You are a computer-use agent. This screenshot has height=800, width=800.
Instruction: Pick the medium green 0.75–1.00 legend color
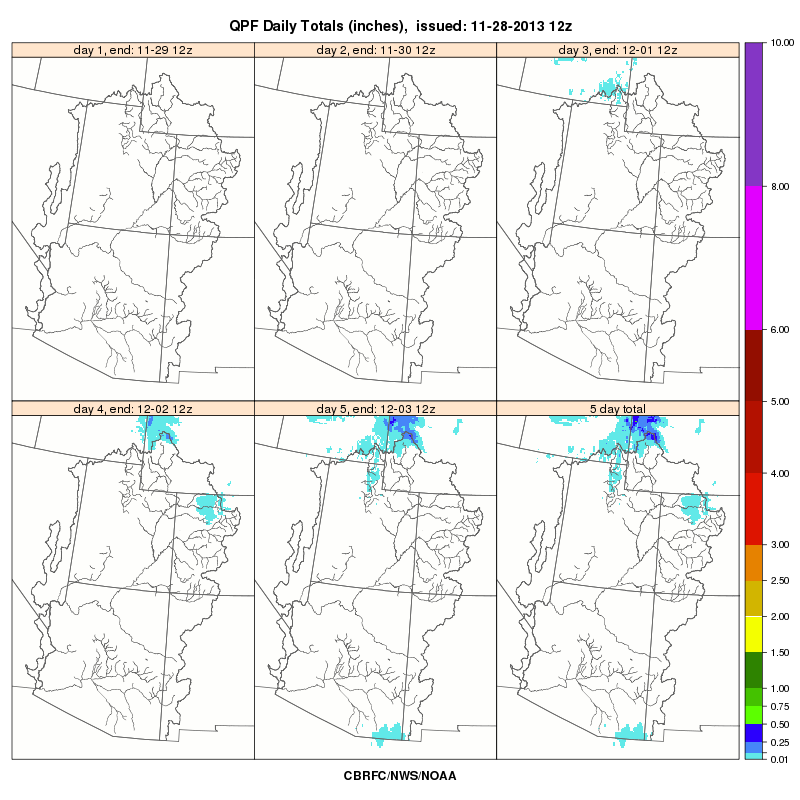[x=754, y=697]
